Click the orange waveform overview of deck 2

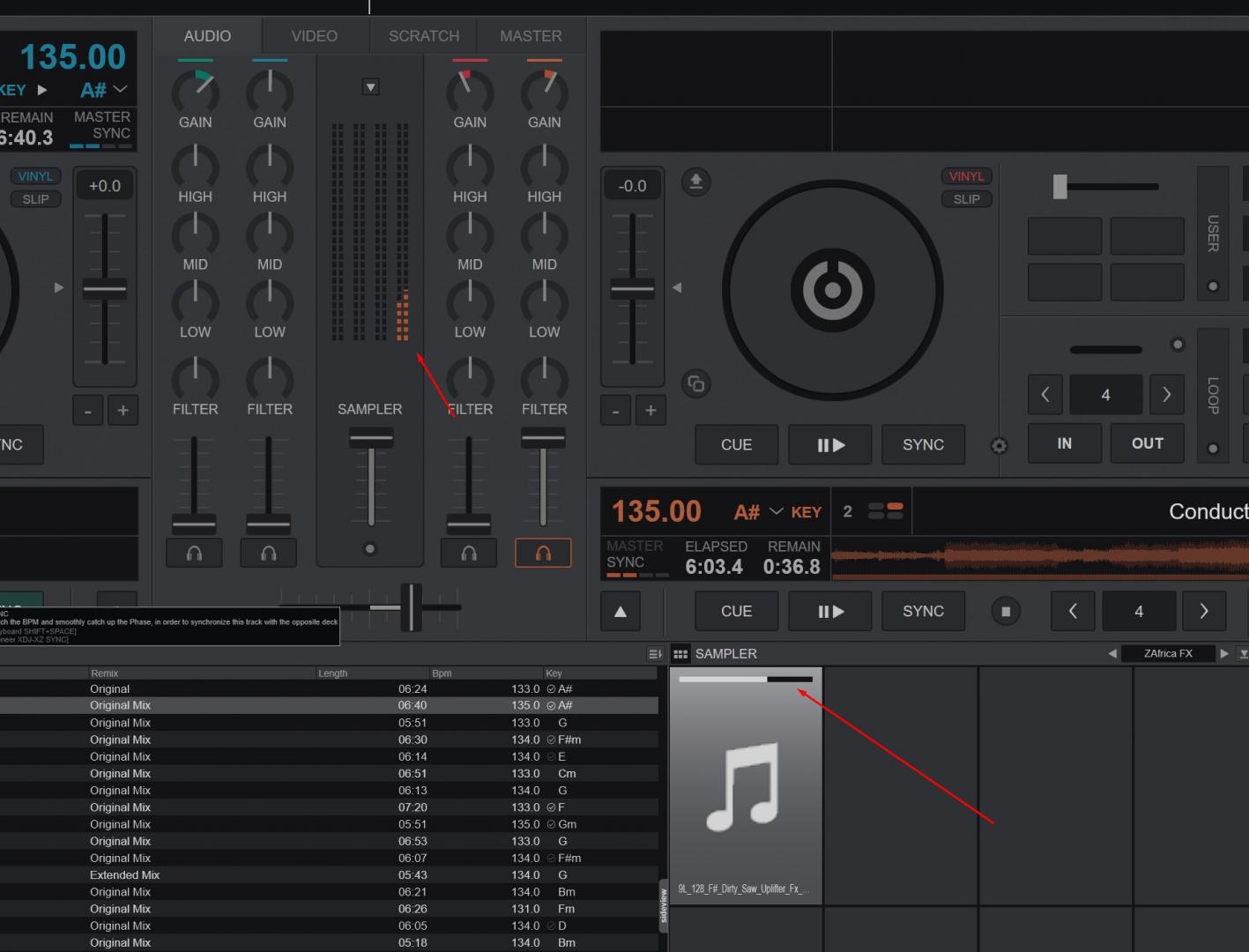(1040, 559)
